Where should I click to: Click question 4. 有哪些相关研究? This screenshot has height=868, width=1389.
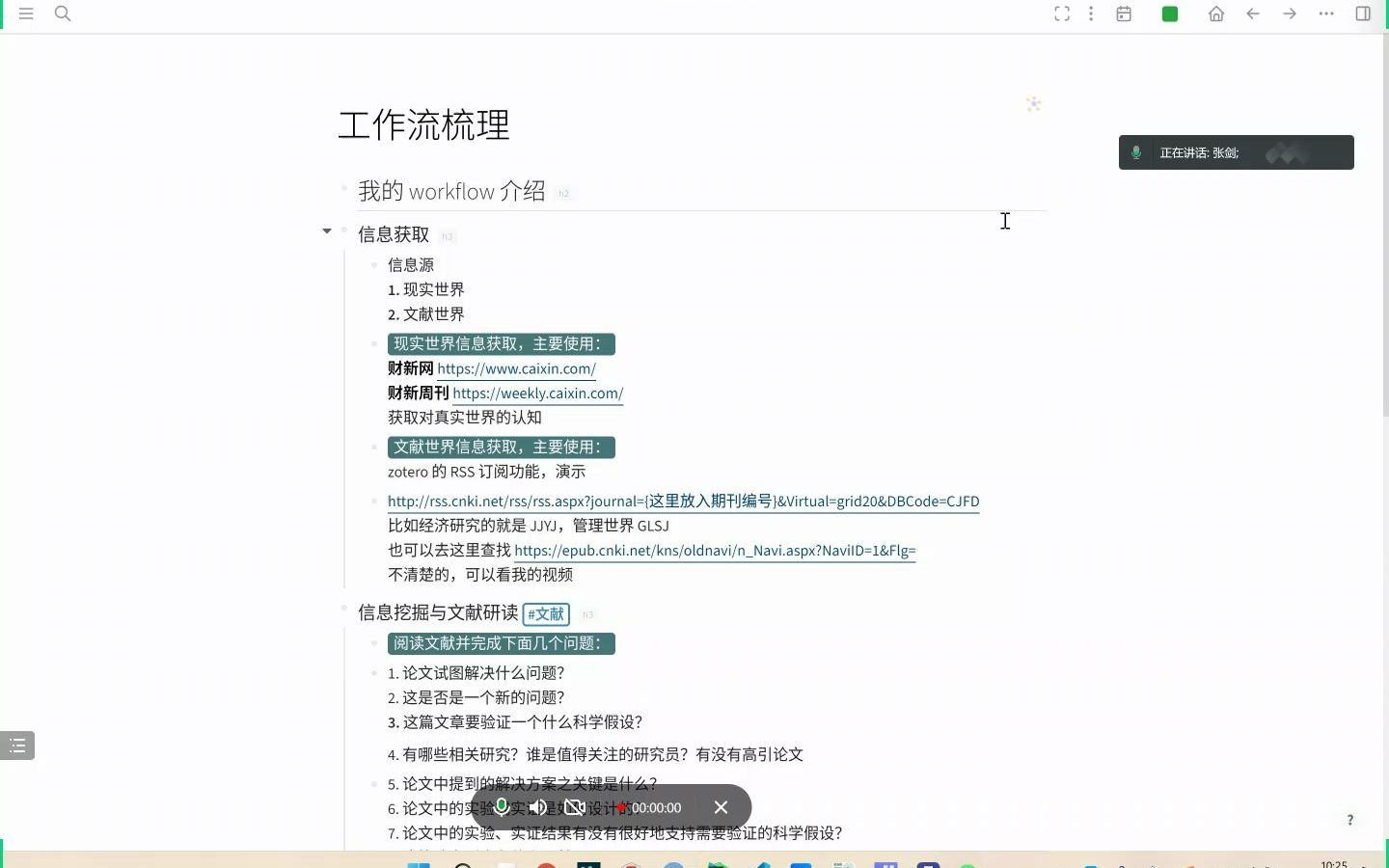click(595, 754)
